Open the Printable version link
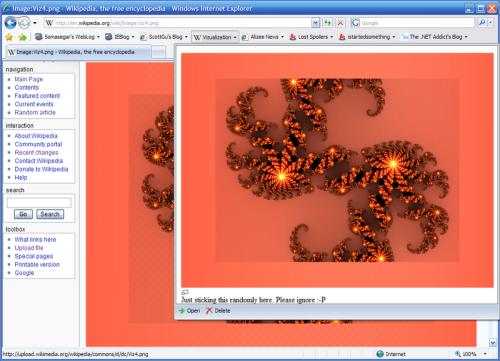 pos(37,264)
